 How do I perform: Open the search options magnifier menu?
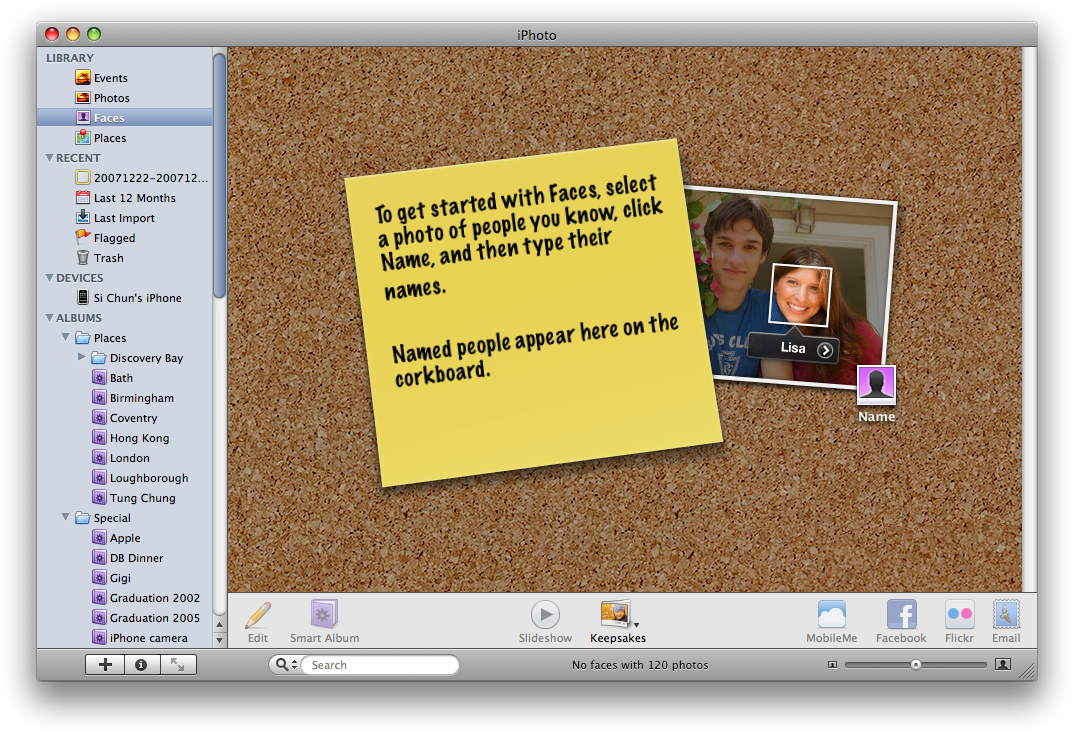286,664
